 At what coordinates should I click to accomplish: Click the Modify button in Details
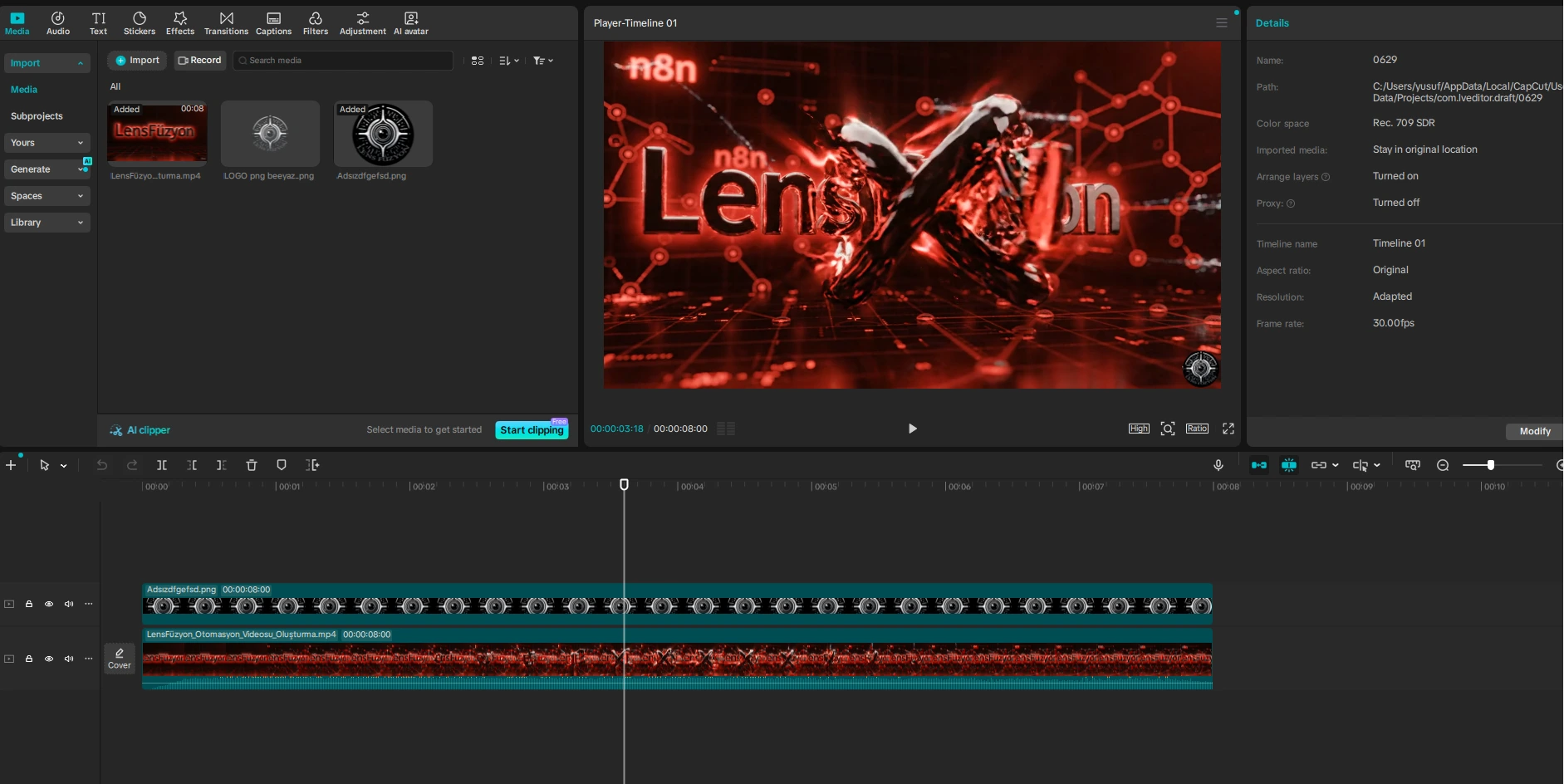coord(1535,431)
